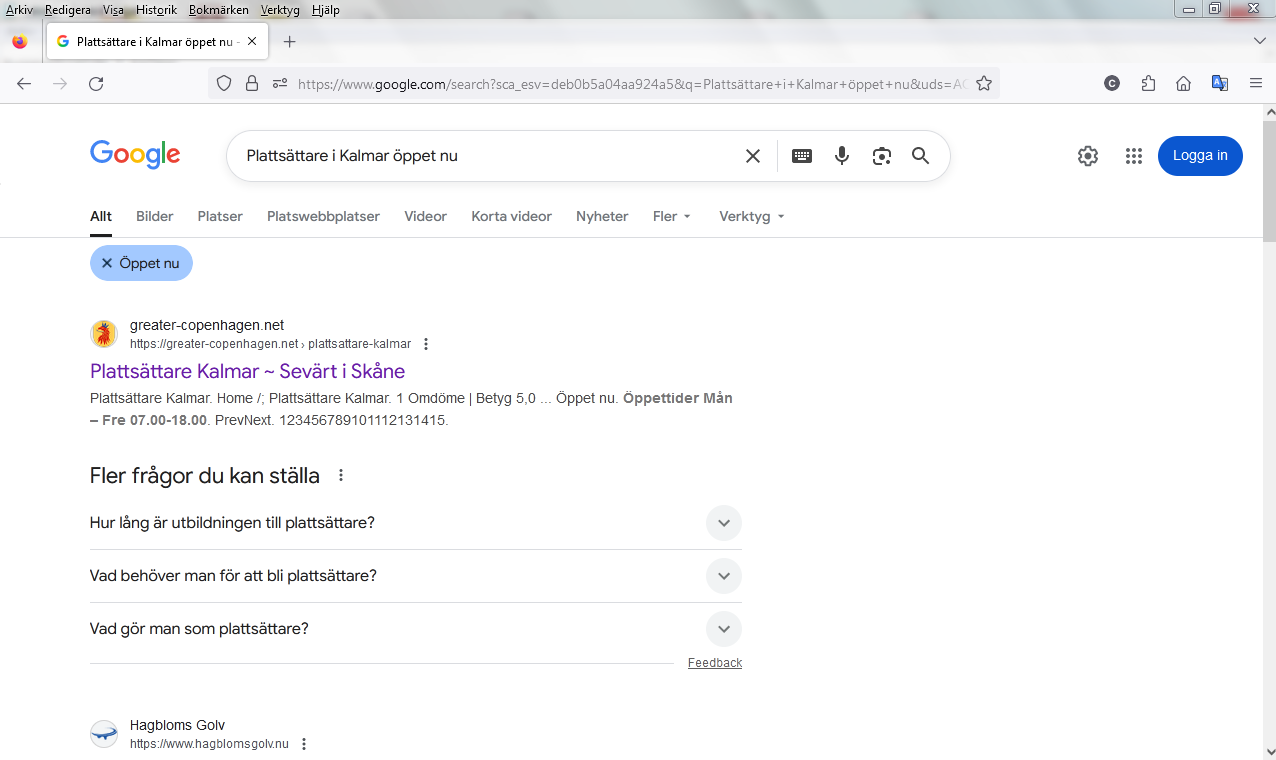Click the magnifying glass search icon

pos(920,156)
